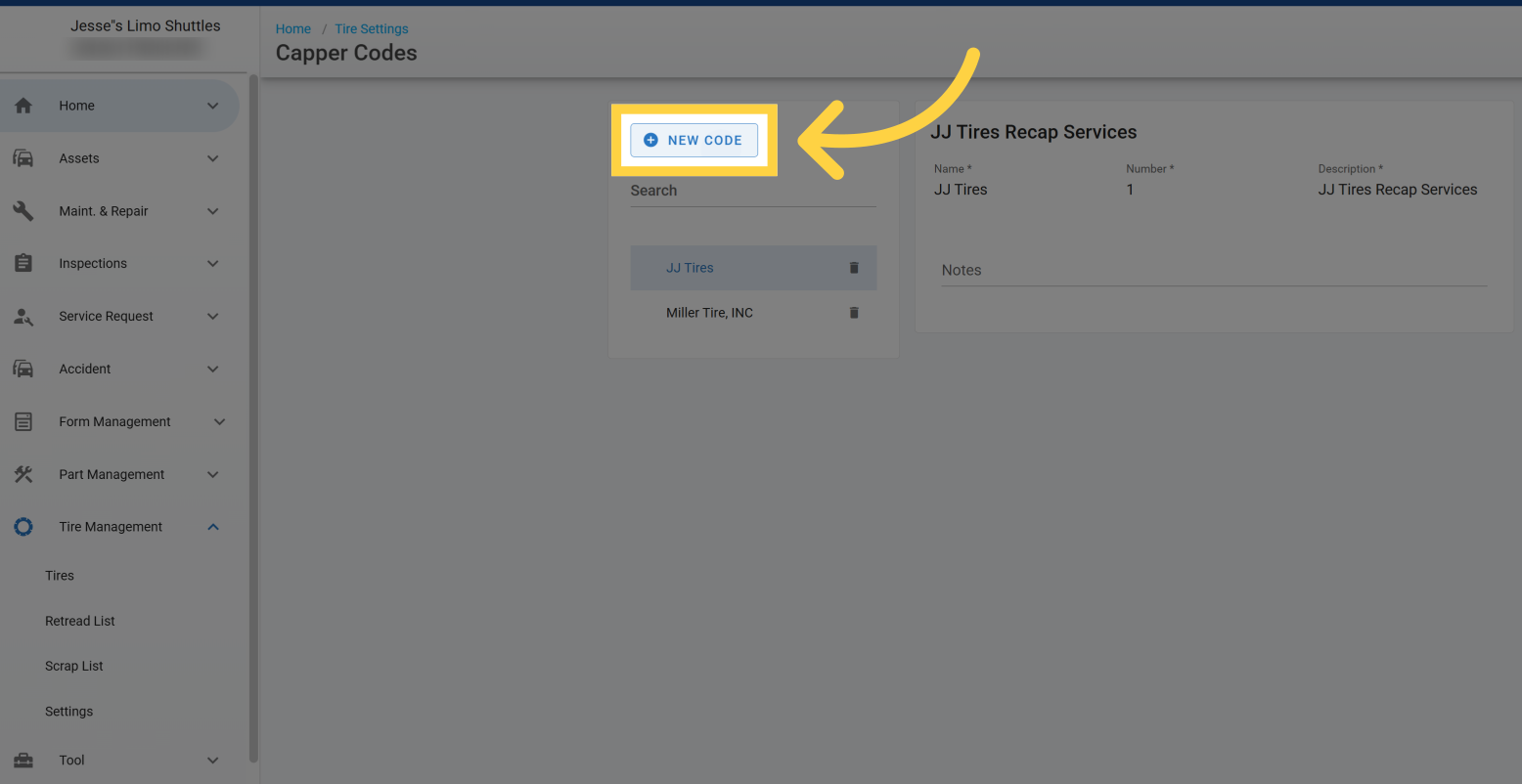
Task: Click the Home house icon in sidebar
Action: pyautogui.click(x=23, y=106)
